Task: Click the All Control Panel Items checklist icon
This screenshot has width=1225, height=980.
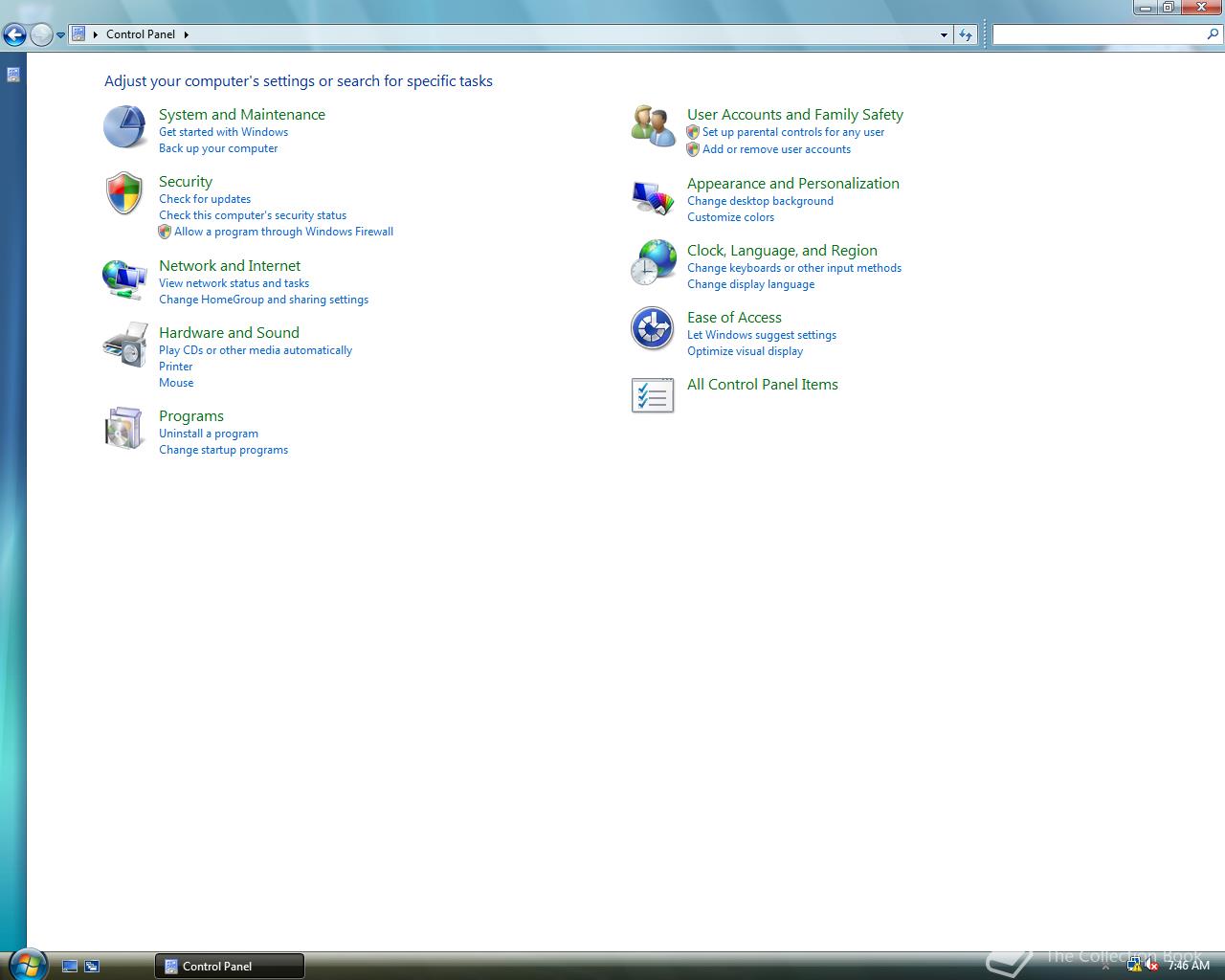Action: pos(653,395)
